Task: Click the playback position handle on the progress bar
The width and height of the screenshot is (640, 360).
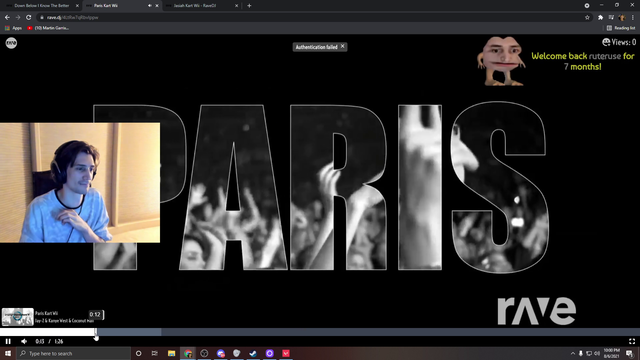Action: [96, 333]
